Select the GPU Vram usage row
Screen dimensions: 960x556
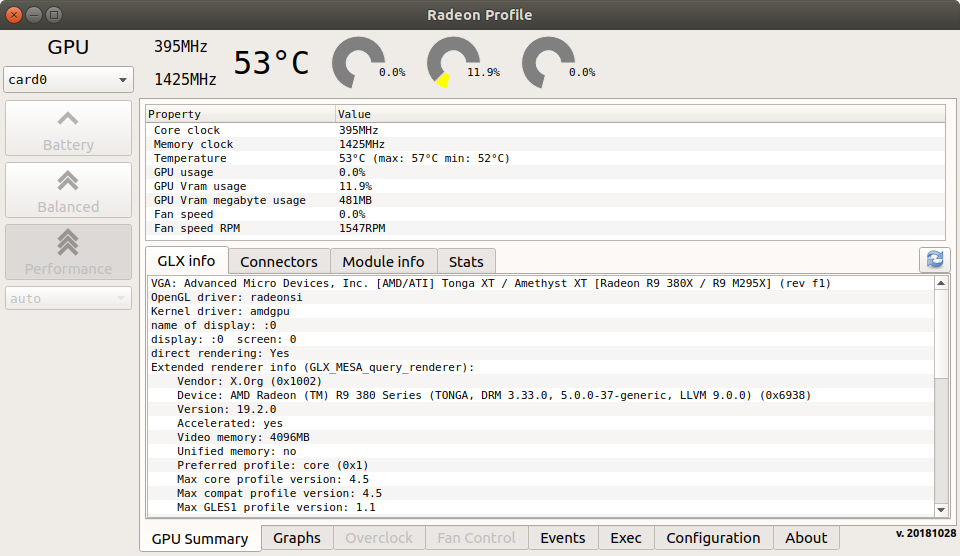pos(546,186)
